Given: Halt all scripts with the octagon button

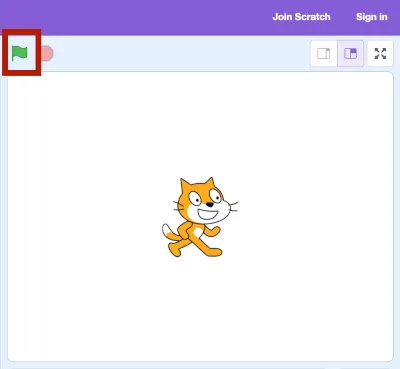Looking at the screenshot, I should [47, 53].
